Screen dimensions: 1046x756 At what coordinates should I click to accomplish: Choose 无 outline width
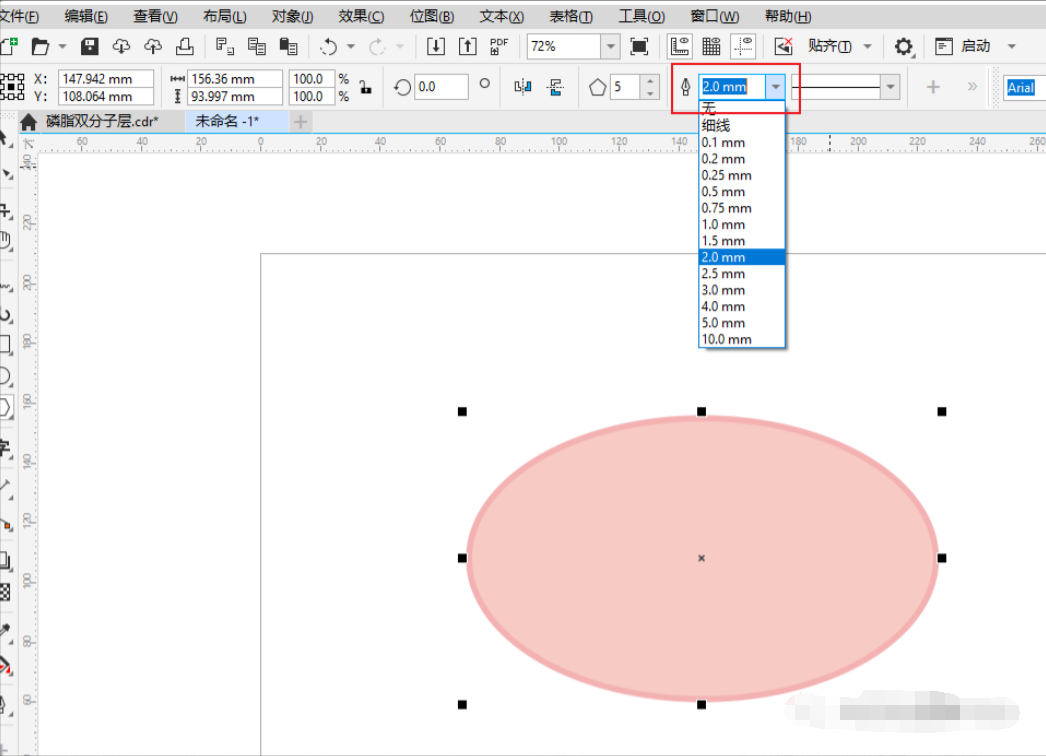pyautogui.click(x=742, y=108)
